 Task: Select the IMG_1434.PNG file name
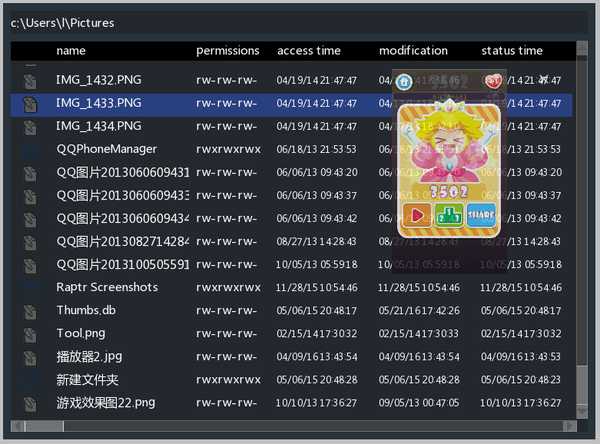tap(99, 126)
